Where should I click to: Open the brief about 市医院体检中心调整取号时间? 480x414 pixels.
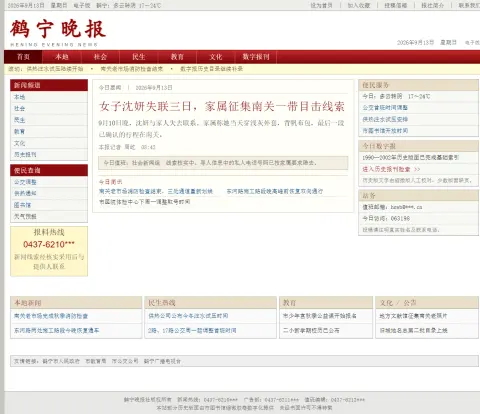144,202
